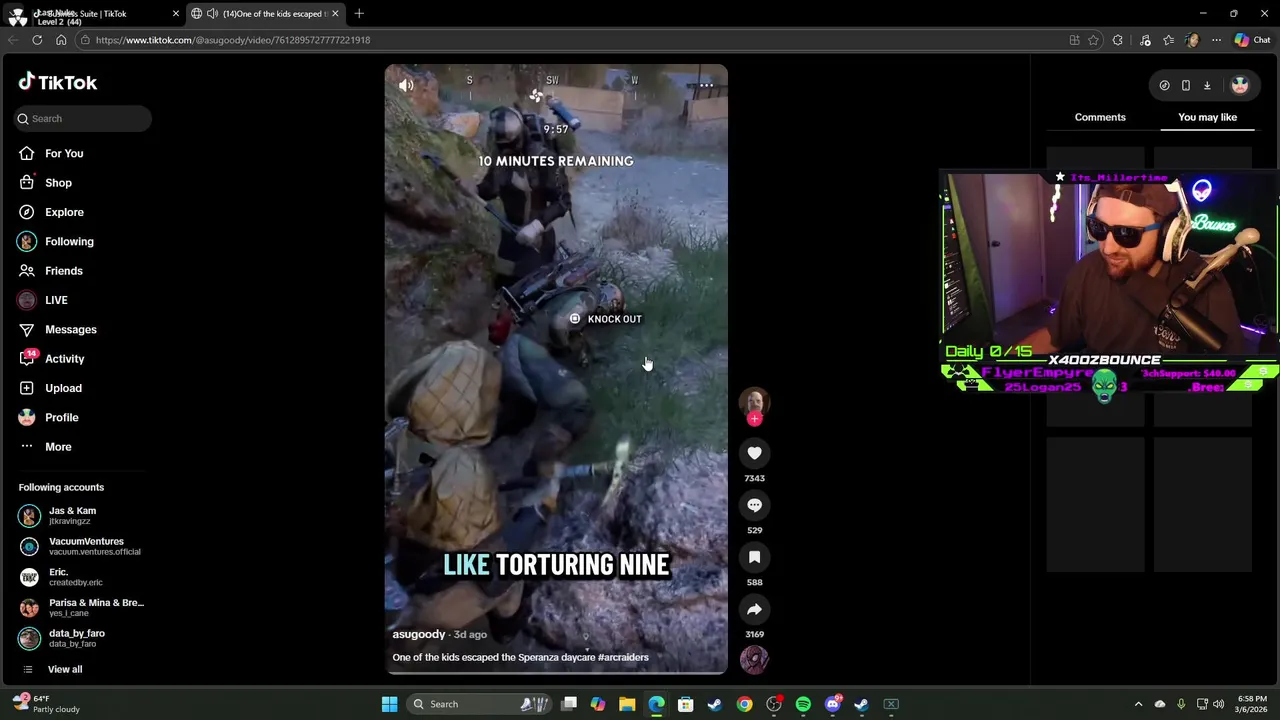This screenshot has width=1280, height=720.
Task: Follow creator via red plus on avatar
Action: tap(754, 419)
